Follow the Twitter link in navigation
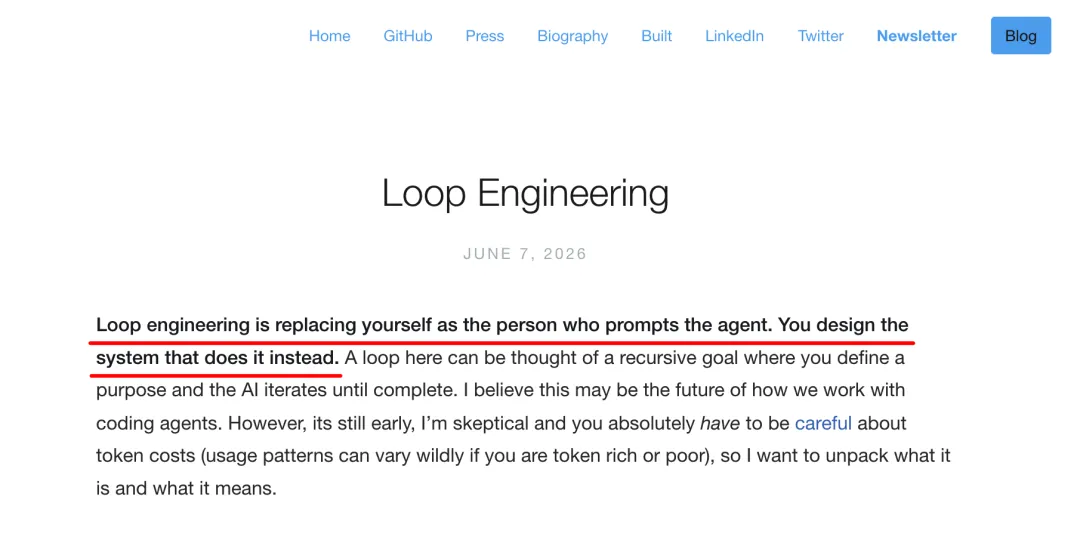The image size is (1080, 537). (x=820, y=36)
